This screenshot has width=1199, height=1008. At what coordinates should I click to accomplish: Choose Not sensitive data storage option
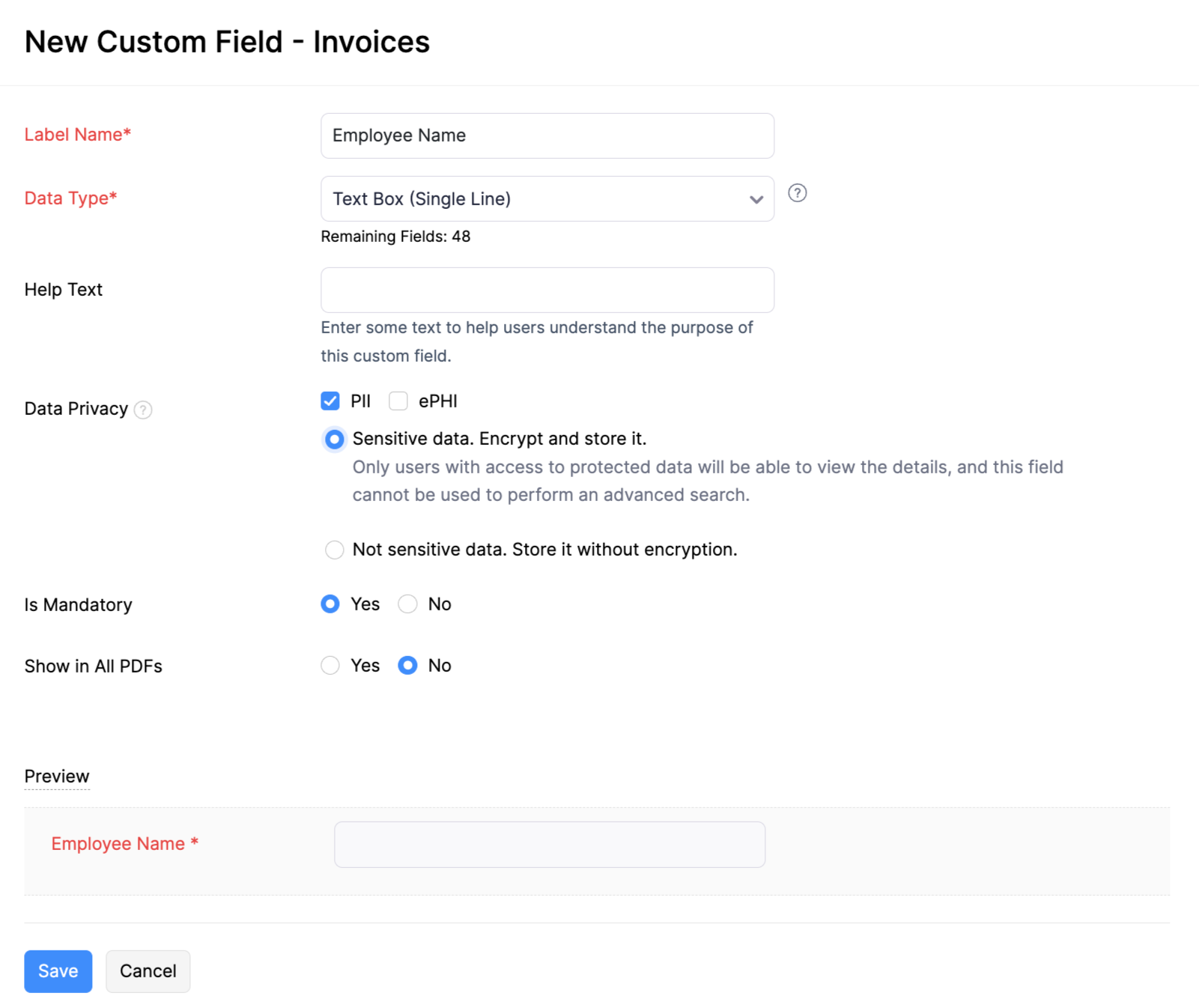(334, 549)
